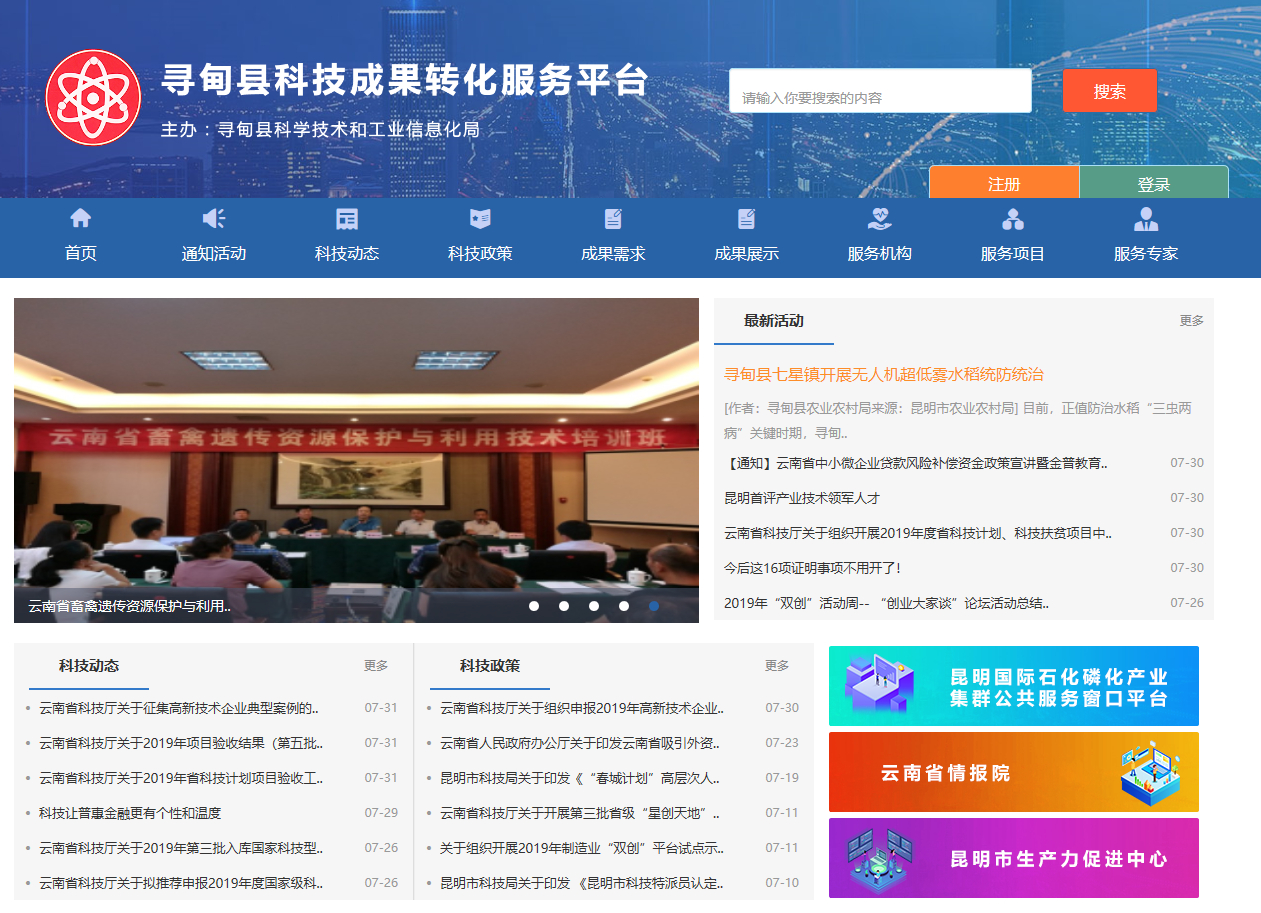The width and height of the screenshot is (1261, 913).
Task: Select the active blue carousel dot
Action: pyautogui.click(x=654, y=606)
